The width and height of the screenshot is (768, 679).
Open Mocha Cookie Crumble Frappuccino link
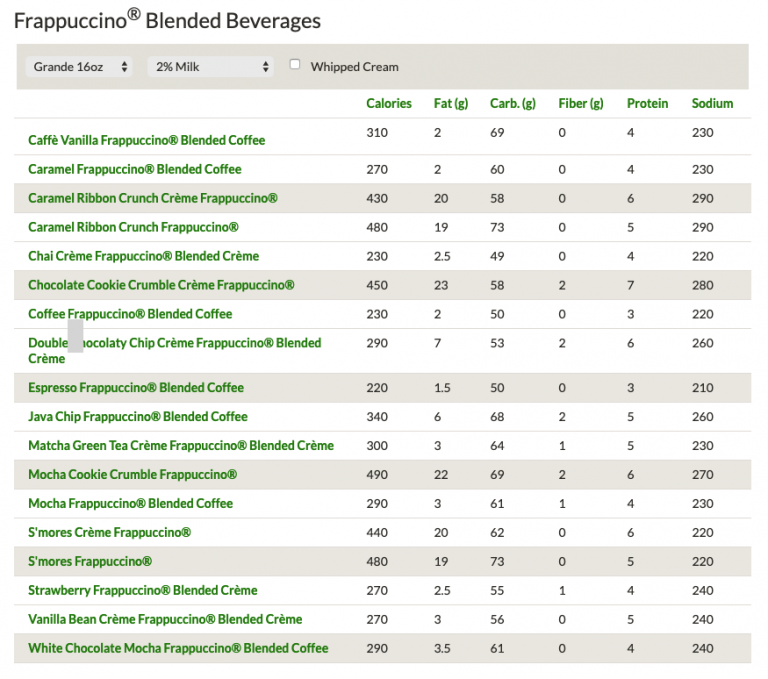coord(132,474)
